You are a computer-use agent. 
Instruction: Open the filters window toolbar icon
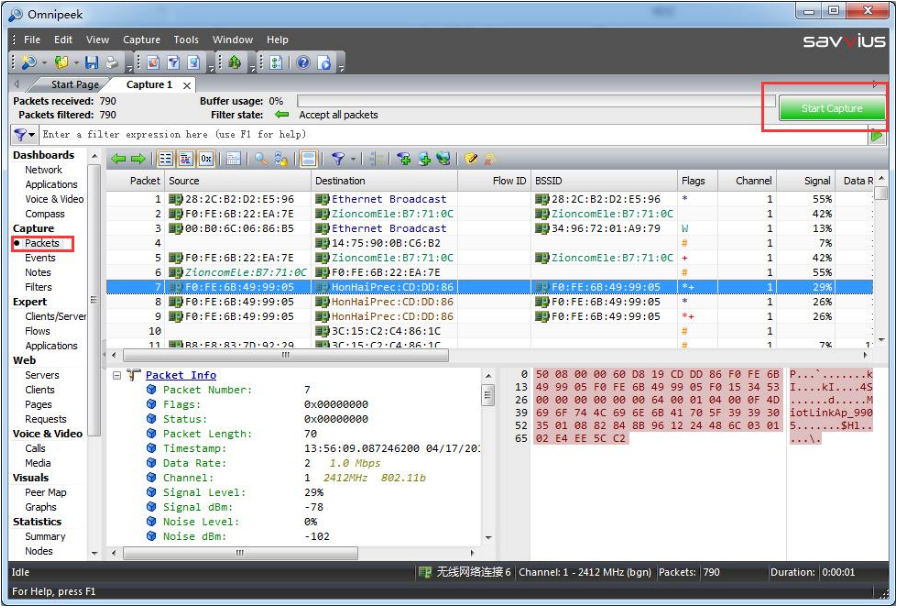(x=173, y=62)
